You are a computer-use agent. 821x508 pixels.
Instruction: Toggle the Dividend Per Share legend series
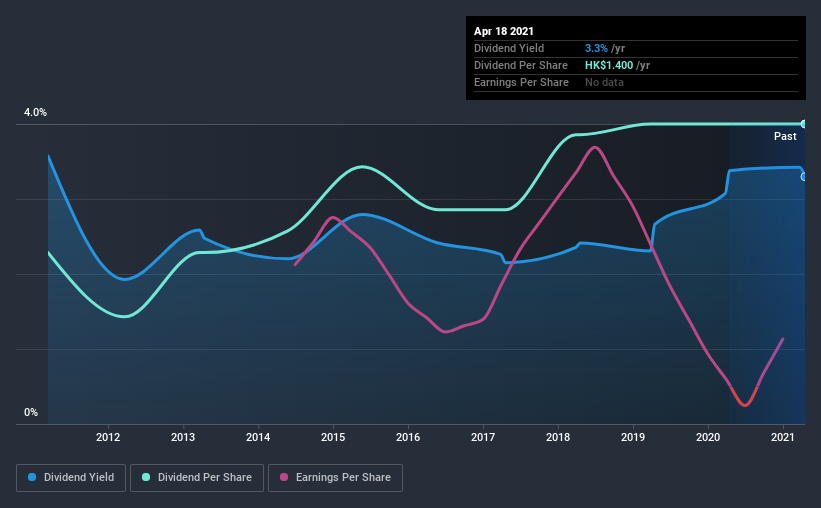point(197,478)
